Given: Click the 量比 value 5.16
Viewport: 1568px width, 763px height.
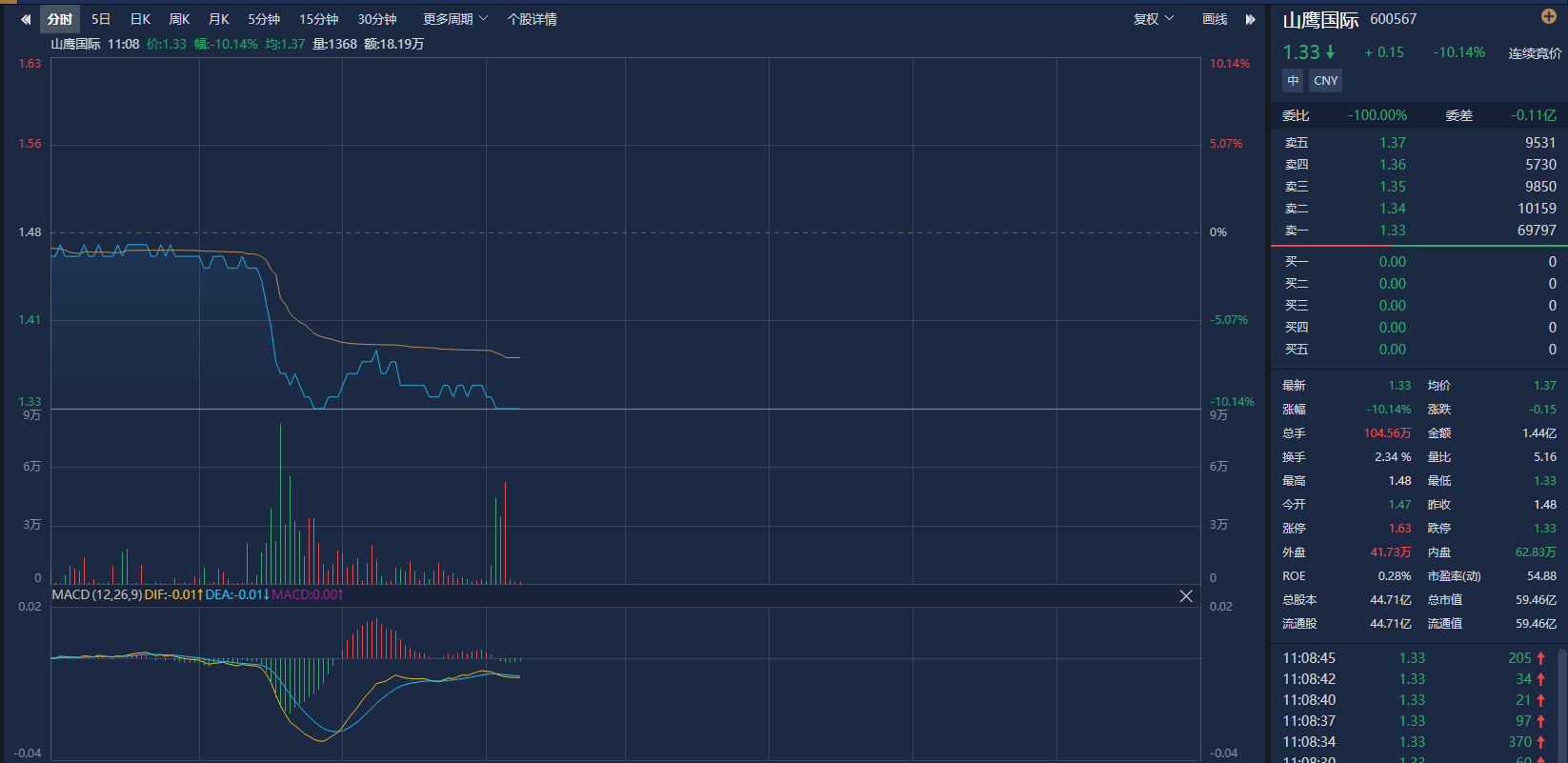Looking at the screenshot, I should (1545, 457).
